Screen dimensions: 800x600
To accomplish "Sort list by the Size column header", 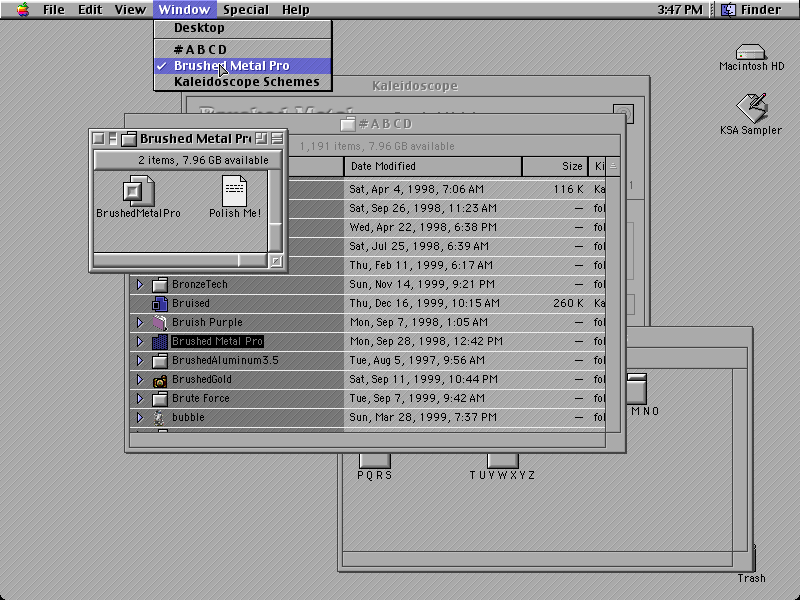I will 555,166.
